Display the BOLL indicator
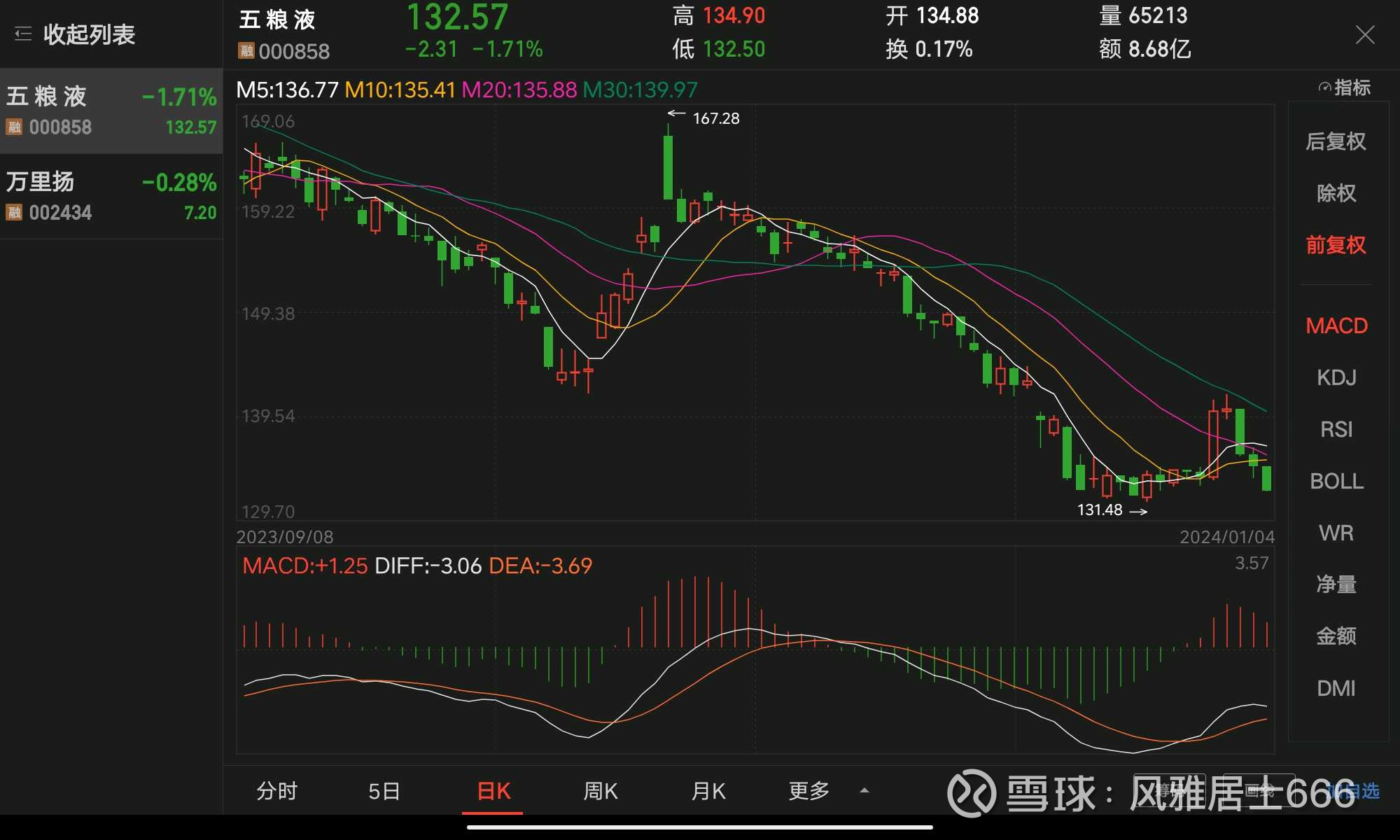The height and width of the screenshot is (840, 1400). [1336, 481]
